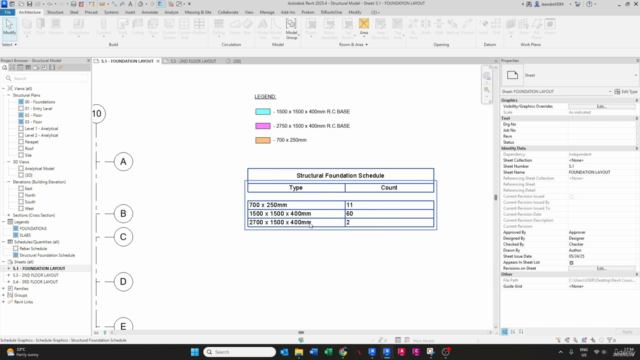Select the 1500 x 1500 x 400mm schedule cell

tap(296, 213)
